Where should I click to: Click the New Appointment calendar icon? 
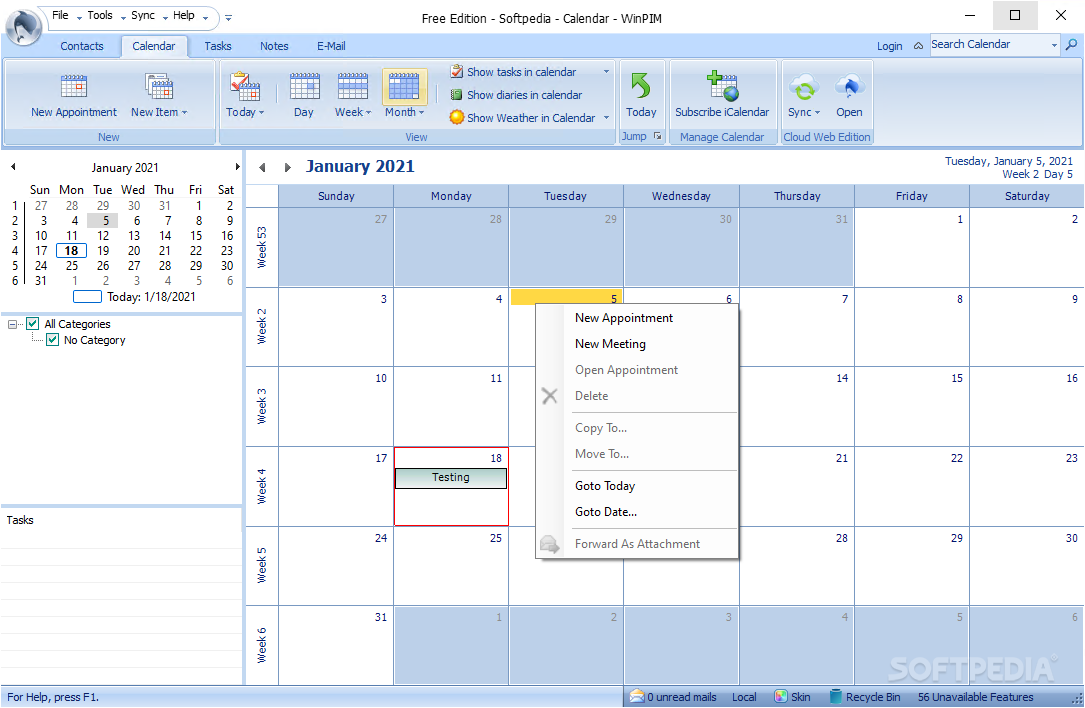pos(73,87)
